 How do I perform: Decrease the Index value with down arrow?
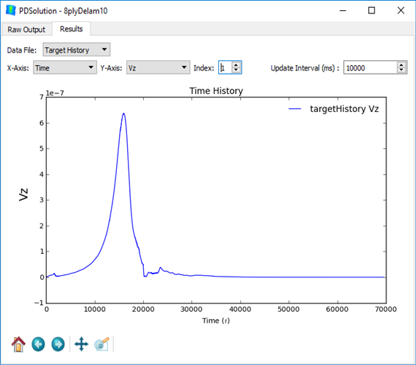236,70
